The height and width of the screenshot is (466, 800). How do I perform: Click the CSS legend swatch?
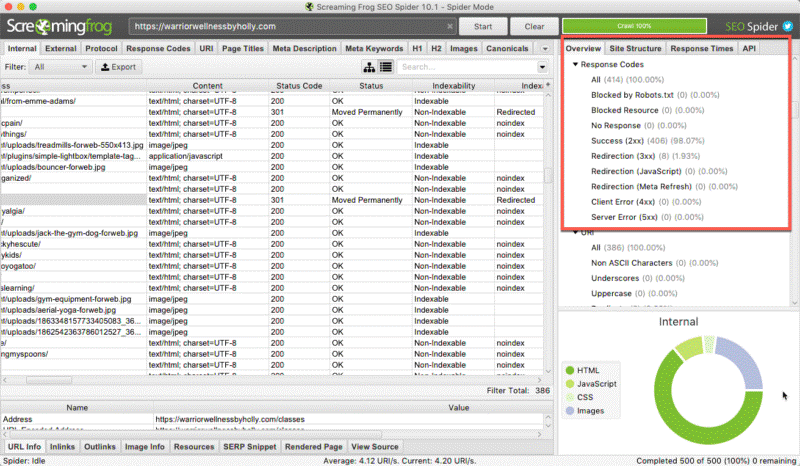[x=570, y=397]
